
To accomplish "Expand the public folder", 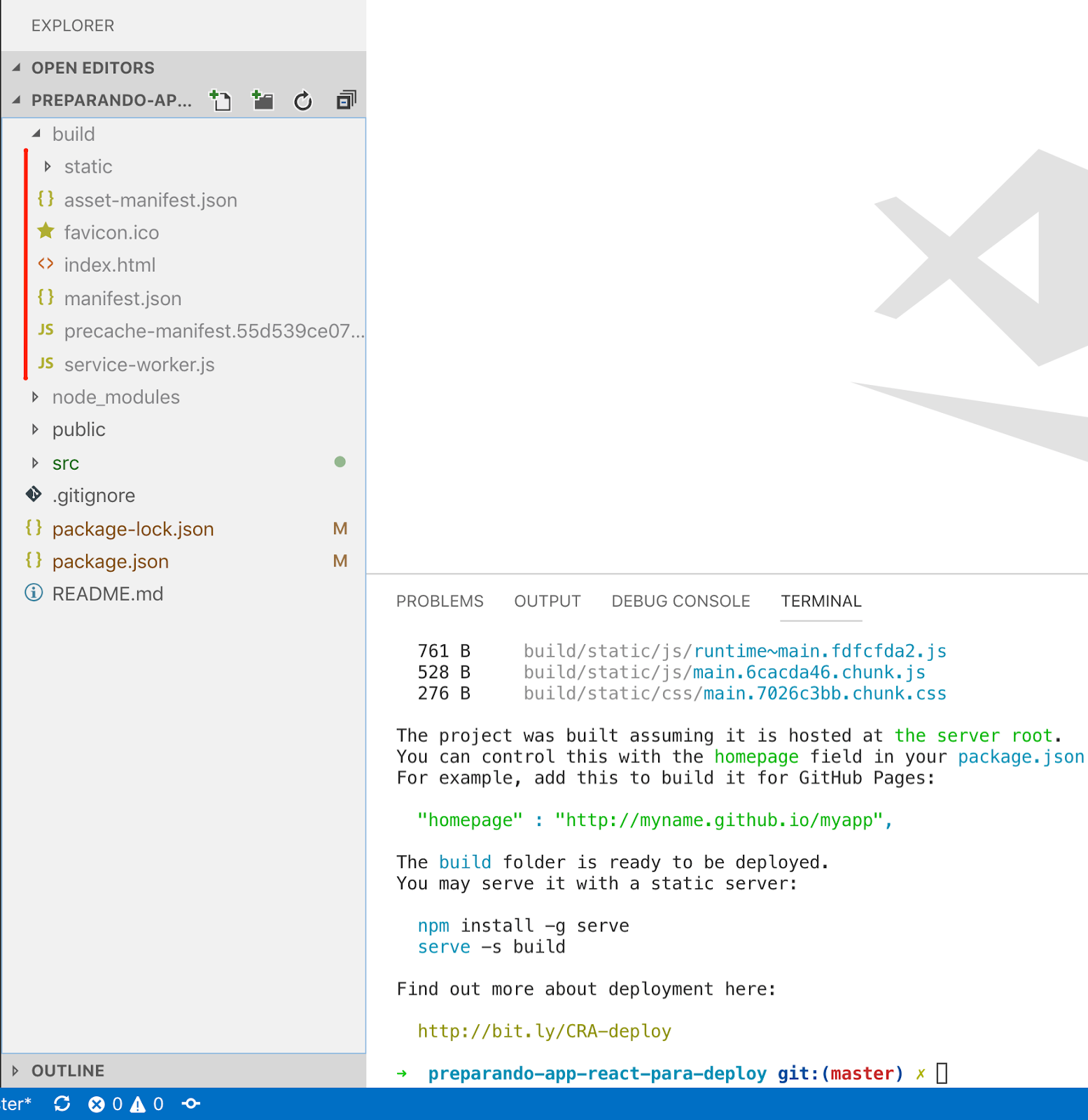I will click(x=35, y=429).
